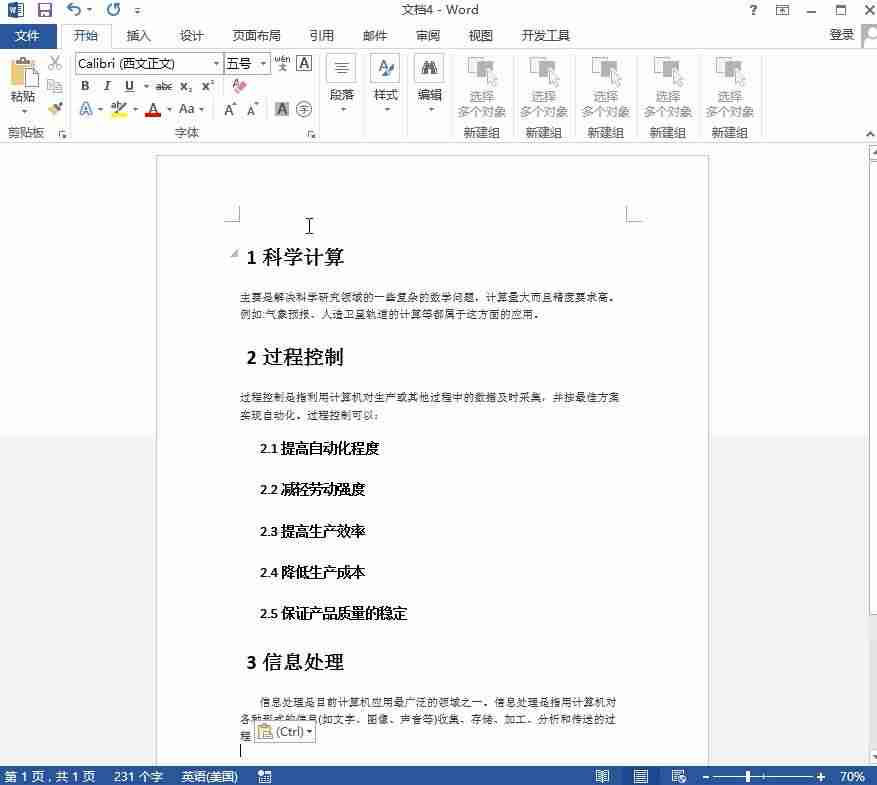Switch to the 设计 (Design) tab
This screenshot has width=877, height=785.
point(191,36)
